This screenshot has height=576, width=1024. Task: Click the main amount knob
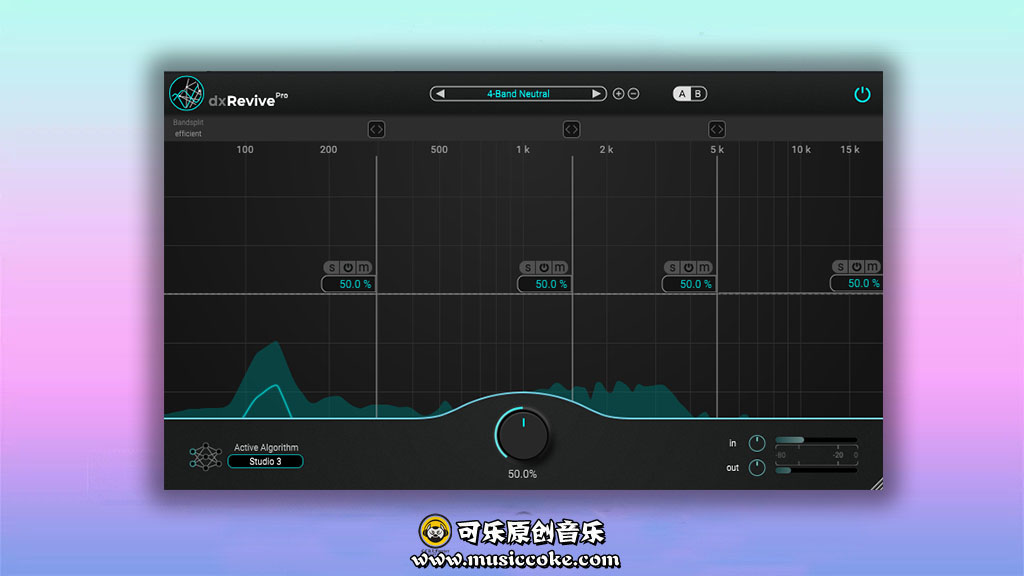point(522,435)
